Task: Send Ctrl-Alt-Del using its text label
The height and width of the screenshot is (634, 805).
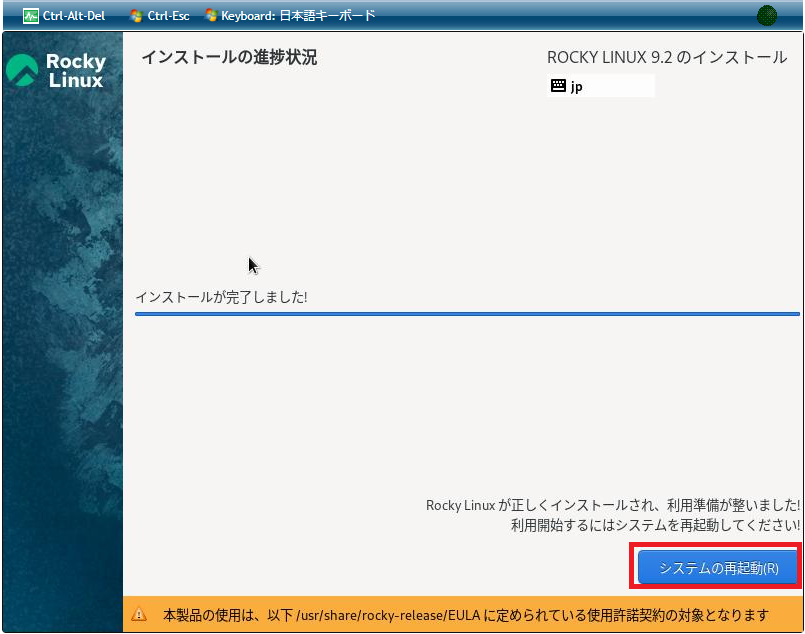Action: click(x=73, y=16)
